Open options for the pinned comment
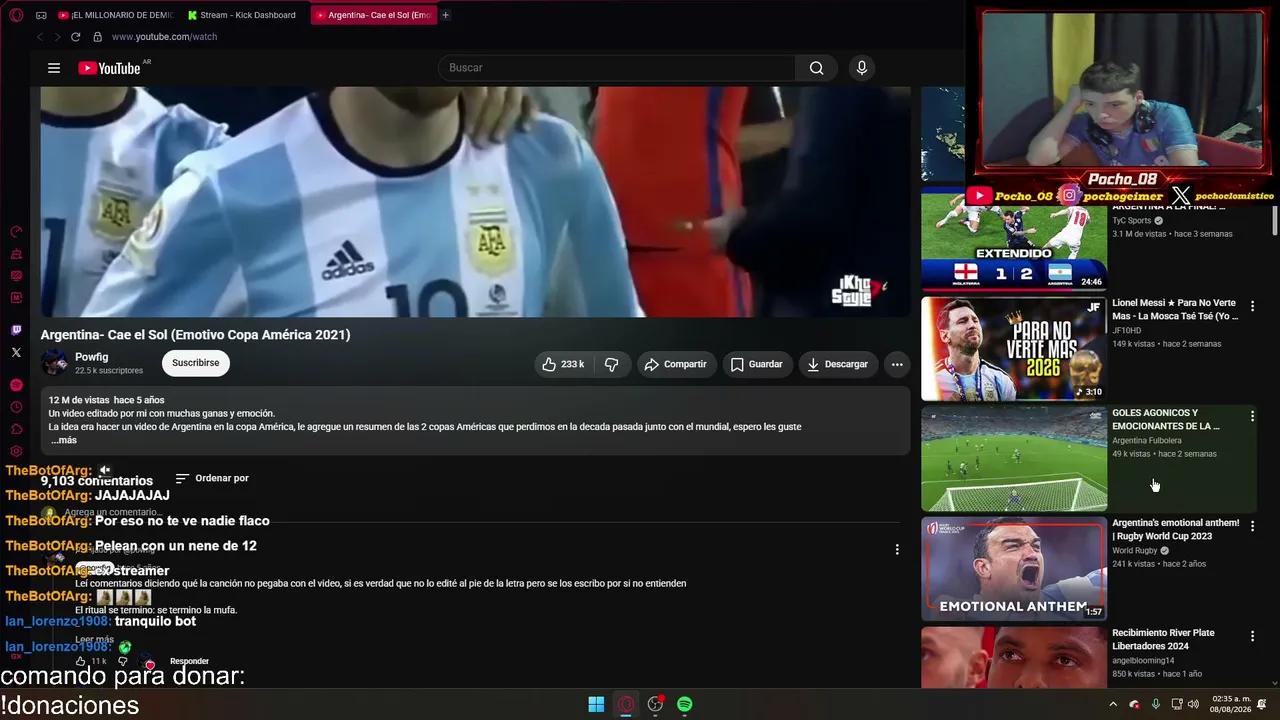 [x=897, y=549]
